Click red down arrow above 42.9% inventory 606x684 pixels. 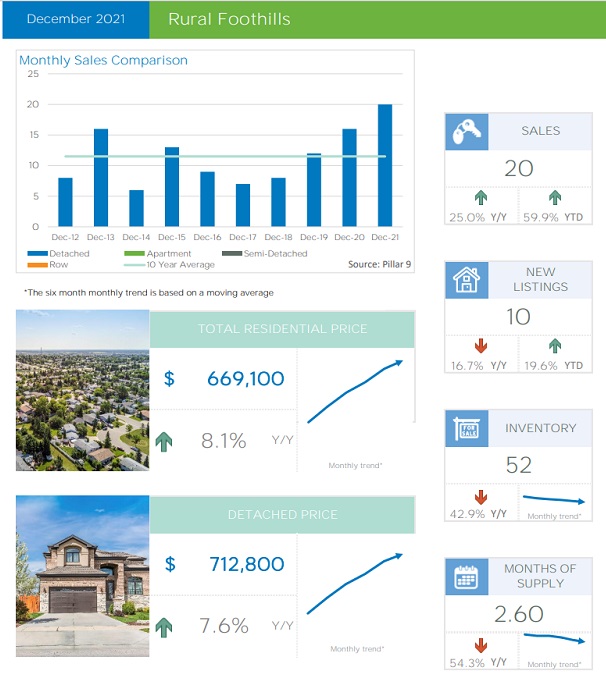coord(480,497)
